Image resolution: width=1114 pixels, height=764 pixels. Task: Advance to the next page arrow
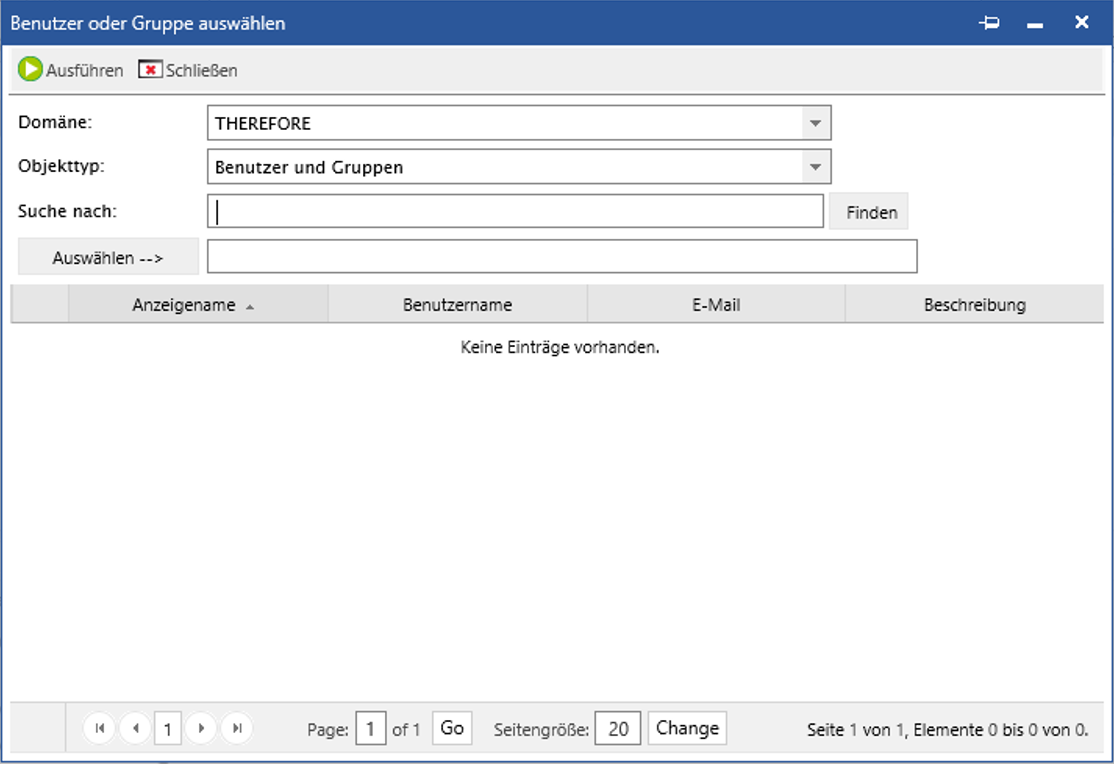tap(201, 728)
